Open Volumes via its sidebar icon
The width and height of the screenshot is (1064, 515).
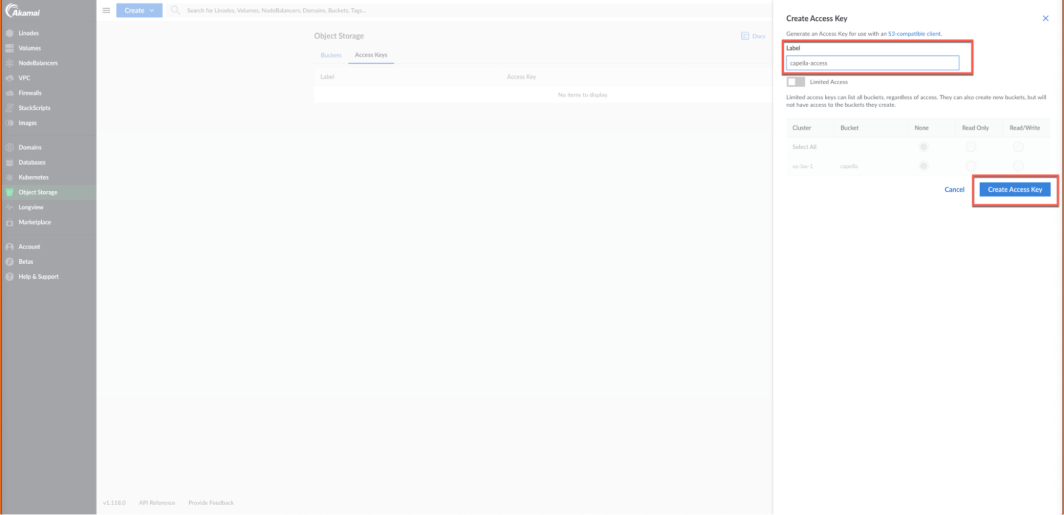coord(10,48)
